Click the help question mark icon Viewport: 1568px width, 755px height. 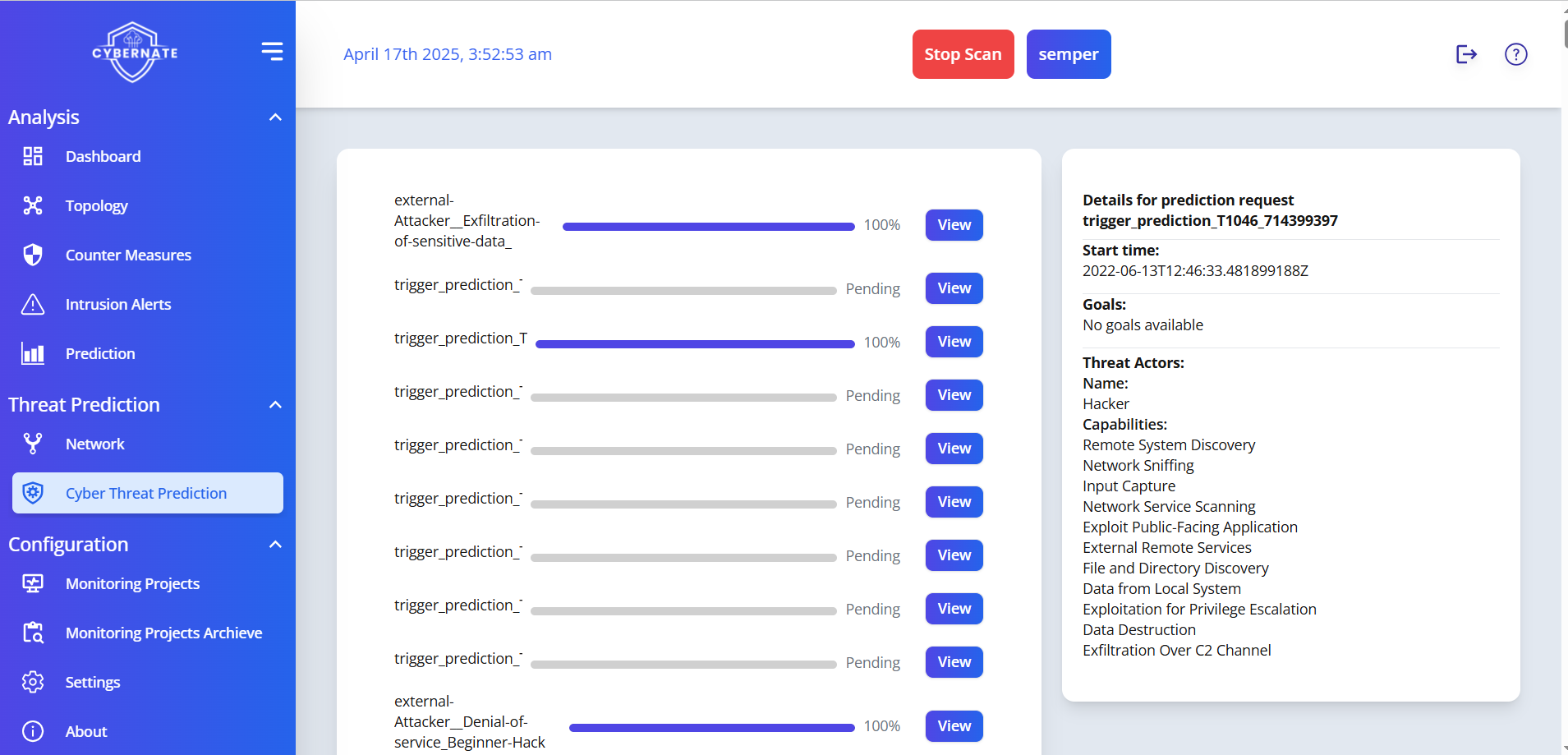[x=1515, y=54]
